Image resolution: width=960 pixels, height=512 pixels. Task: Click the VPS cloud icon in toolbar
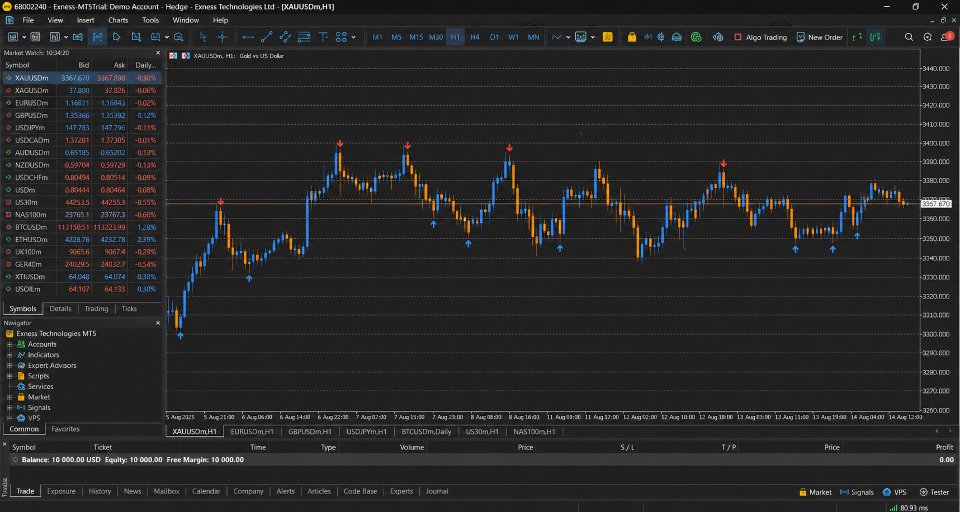tap(677, 37)
